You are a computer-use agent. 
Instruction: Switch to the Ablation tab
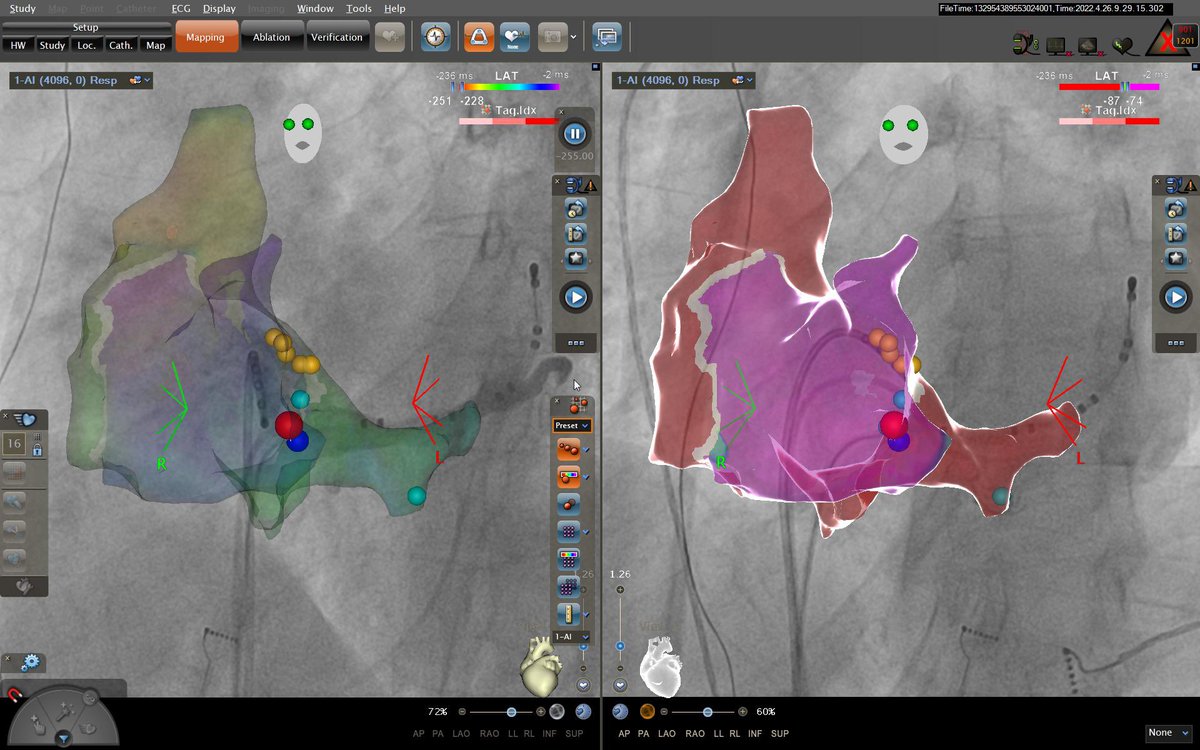[271, 38]
